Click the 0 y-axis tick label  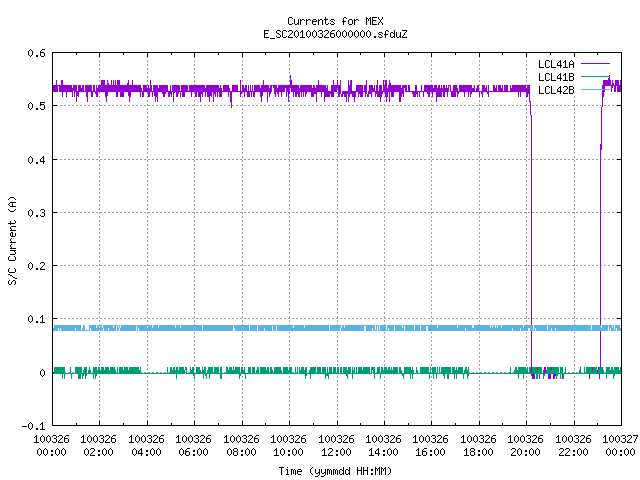(42, 373)
